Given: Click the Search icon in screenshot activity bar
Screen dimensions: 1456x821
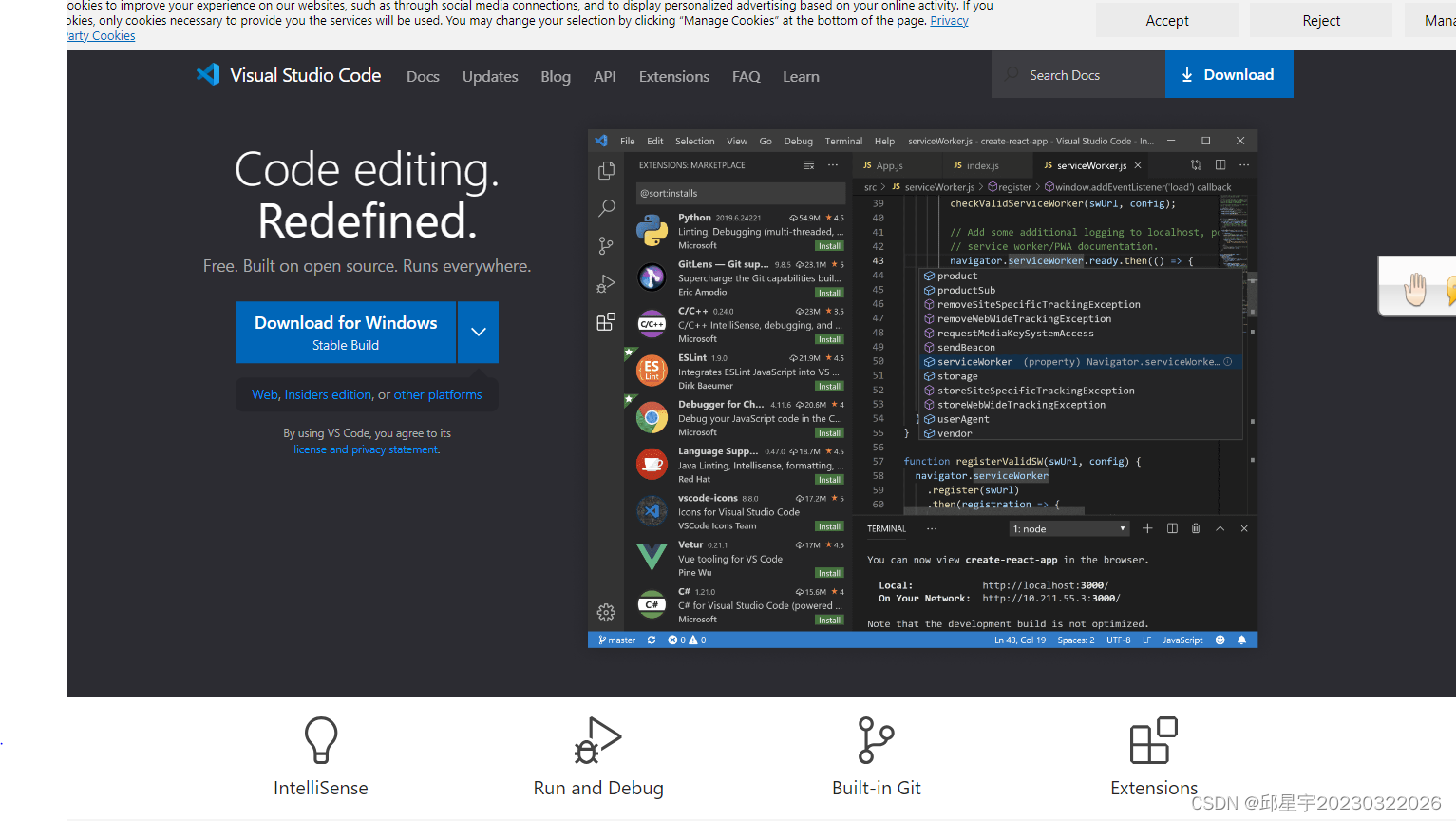Looking at the screenshot, I should [606, 208].
